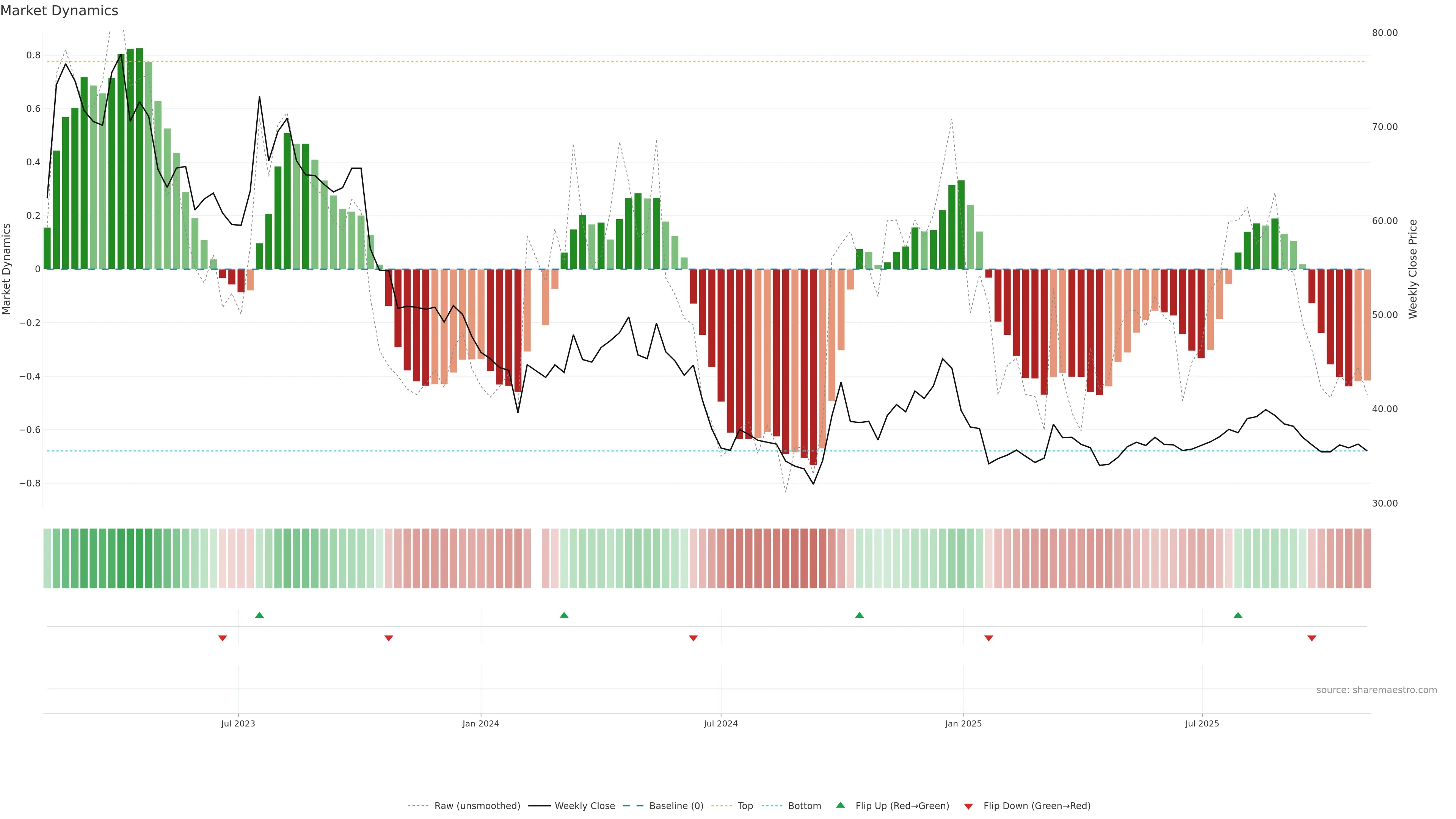Click flip-down marker just after Jan 2025

coord(988,638)
